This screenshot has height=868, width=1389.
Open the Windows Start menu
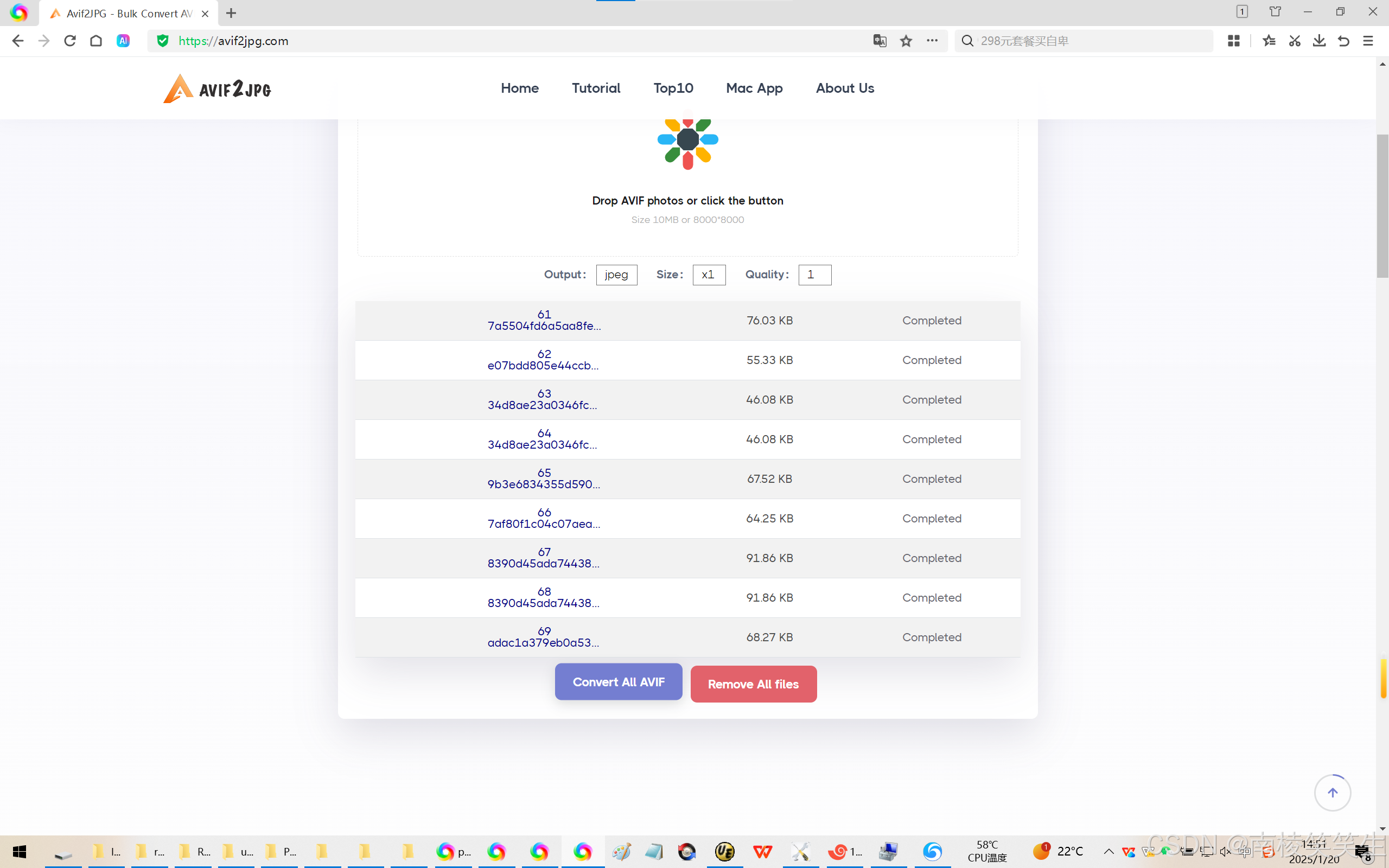20,851
